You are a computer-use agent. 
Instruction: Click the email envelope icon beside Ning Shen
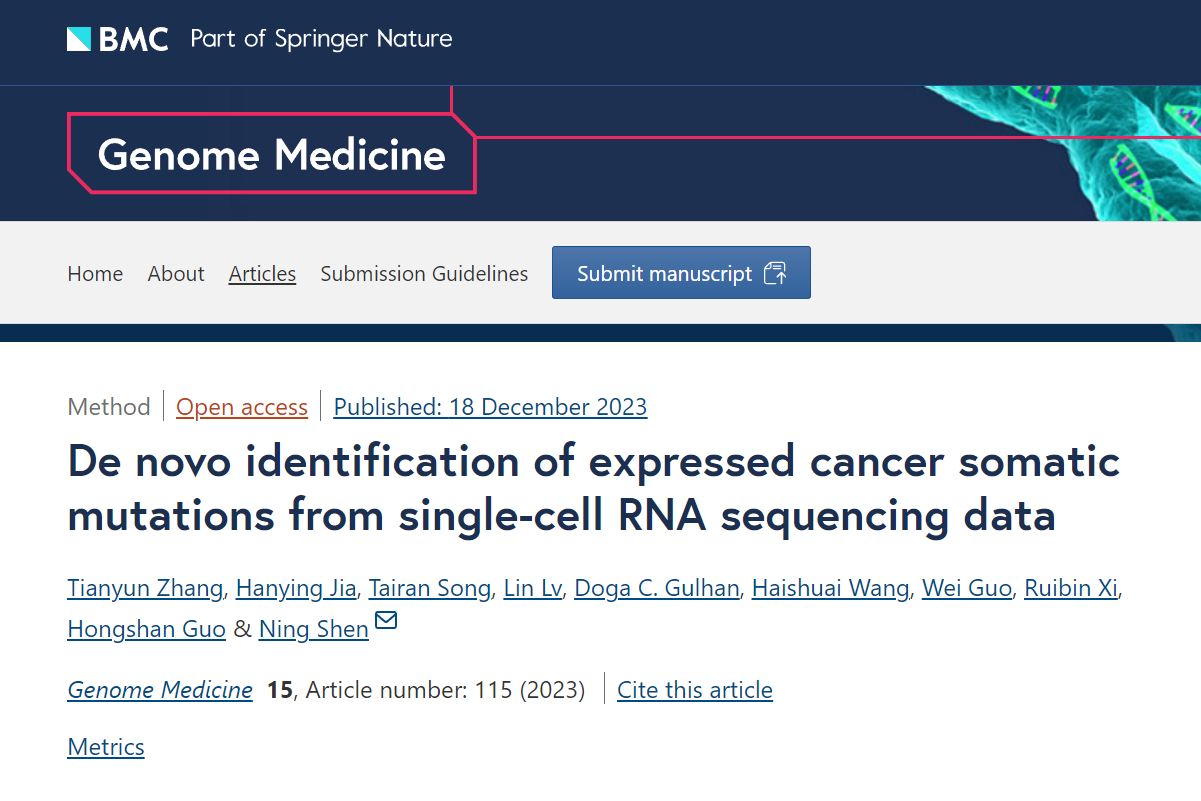[386, 621]
